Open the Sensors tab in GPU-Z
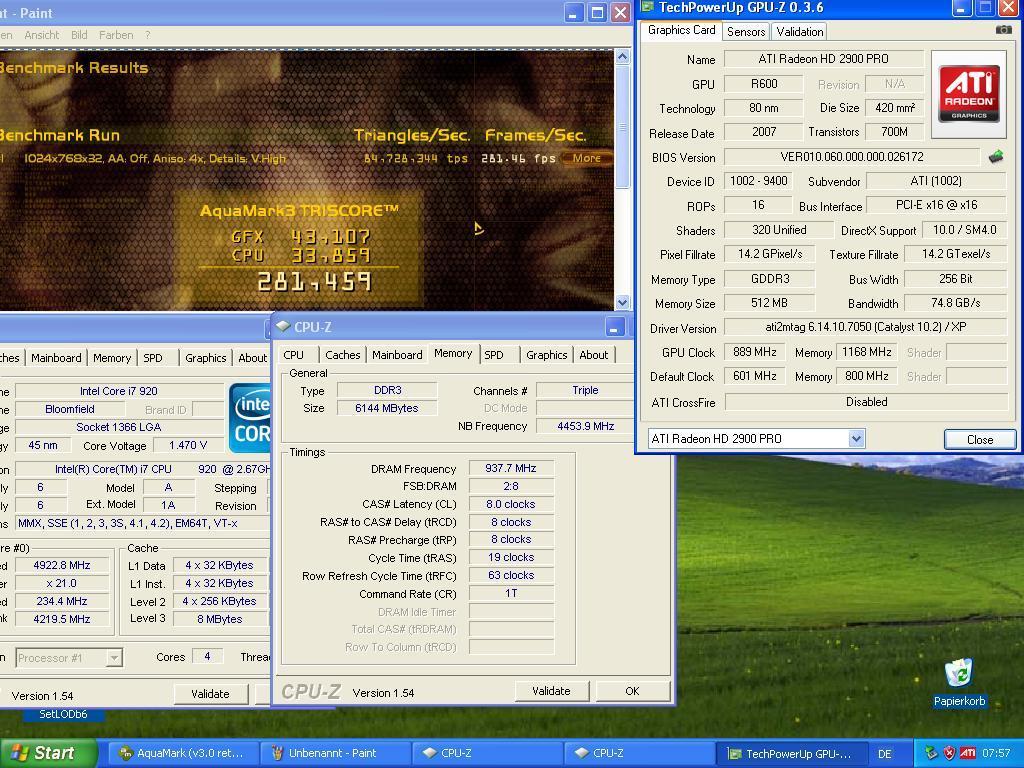The width and height of the screenshot is (1024, 768). (745, 31)
